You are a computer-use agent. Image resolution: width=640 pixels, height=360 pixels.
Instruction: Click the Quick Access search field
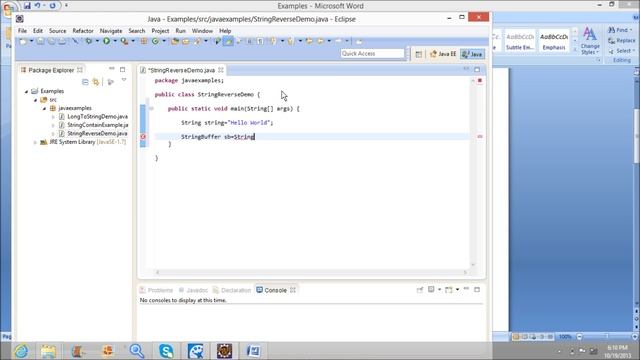(372, 53)
